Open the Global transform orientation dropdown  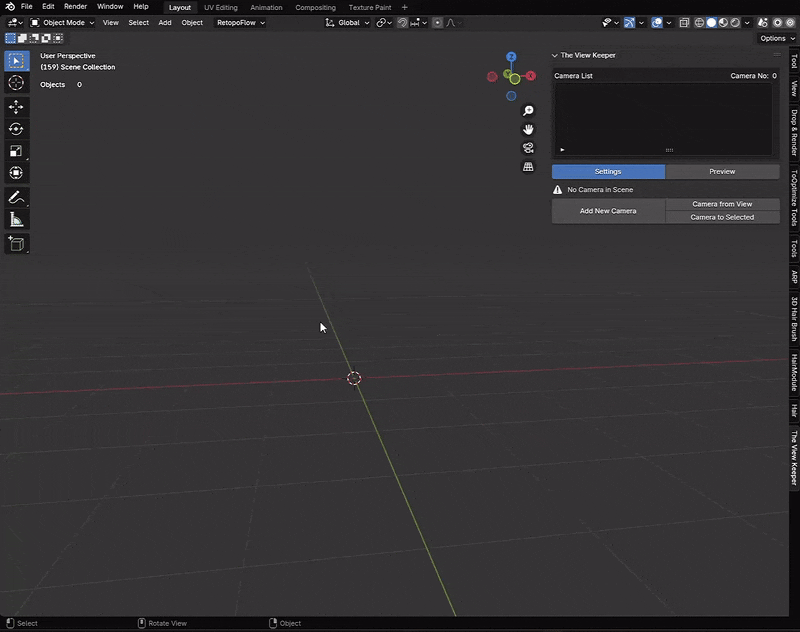tap(347, 22)
